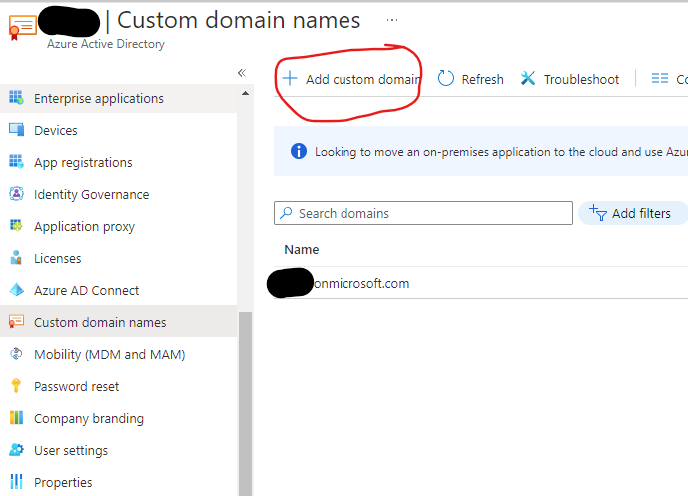Open Password reset menu item
The height and width of the screenshot is (496, 688).
tap(118, 386)
